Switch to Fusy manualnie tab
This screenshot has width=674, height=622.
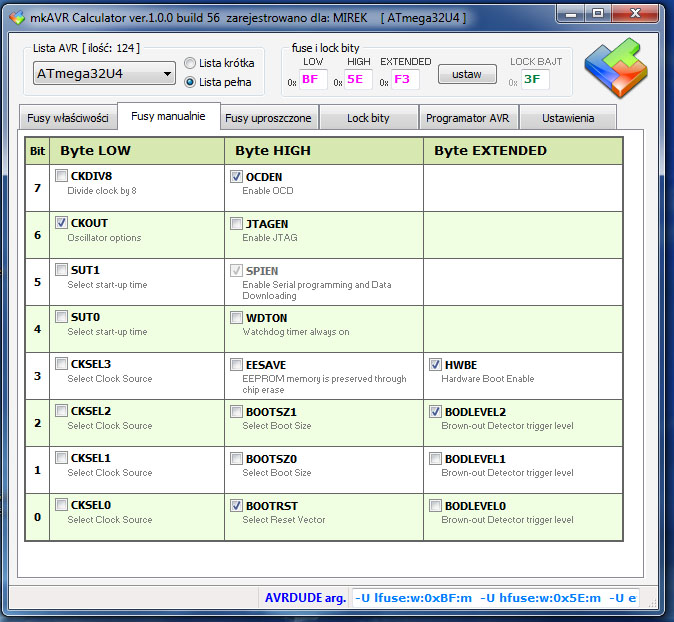168,116
